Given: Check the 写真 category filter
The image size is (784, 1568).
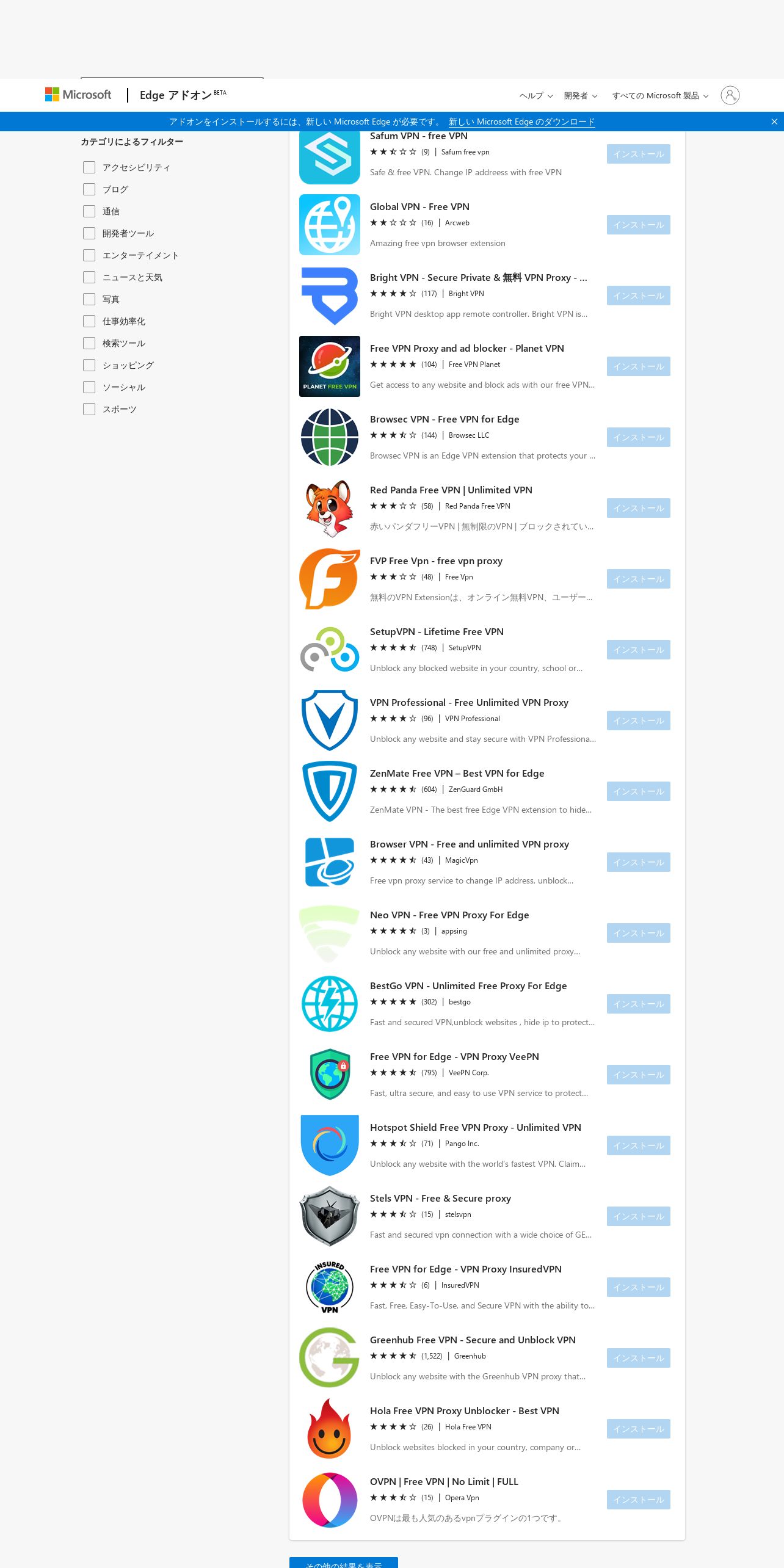Looking at the screenshot, I should pyautogui.click(x=89, y=299).
